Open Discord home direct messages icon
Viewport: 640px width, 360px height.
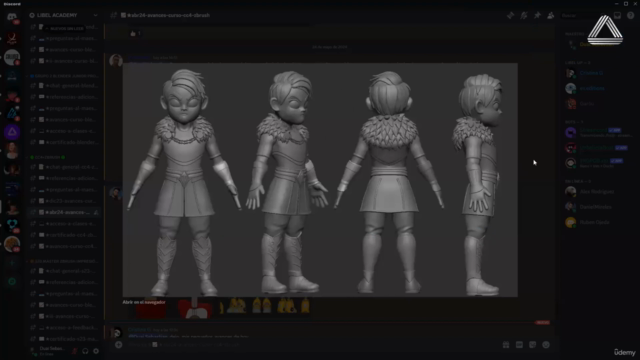pyautogui.click(x=12, y=17)
